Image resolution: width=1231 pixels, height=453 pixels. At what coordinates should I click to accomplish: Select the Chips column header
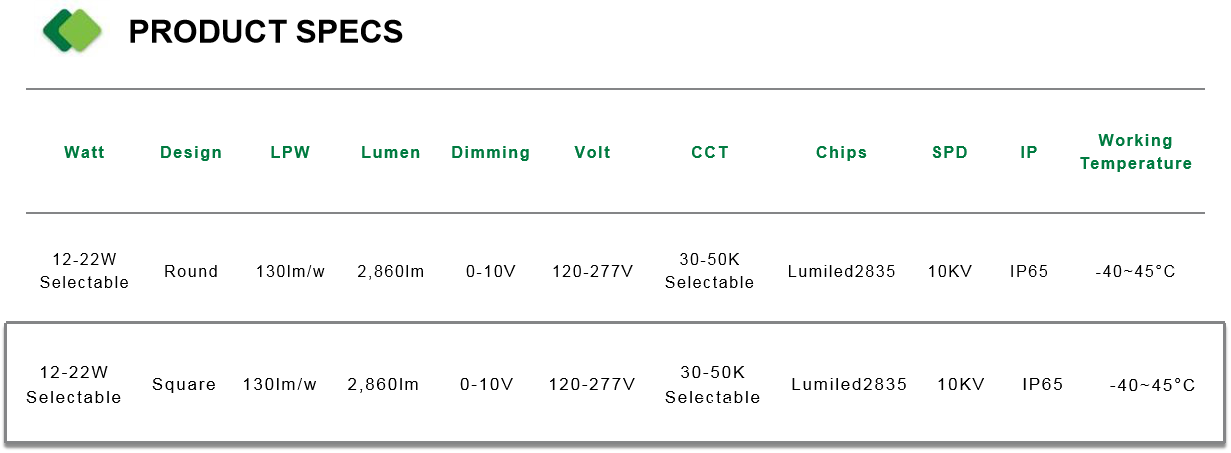click(841, 153)
